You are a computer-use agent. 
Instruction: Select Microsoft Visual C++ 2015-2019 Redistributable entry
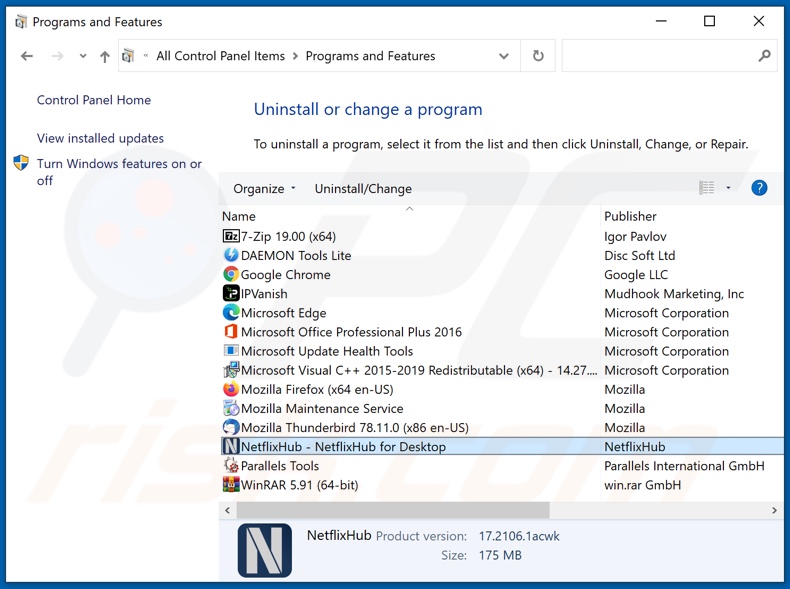coord(419,370)
